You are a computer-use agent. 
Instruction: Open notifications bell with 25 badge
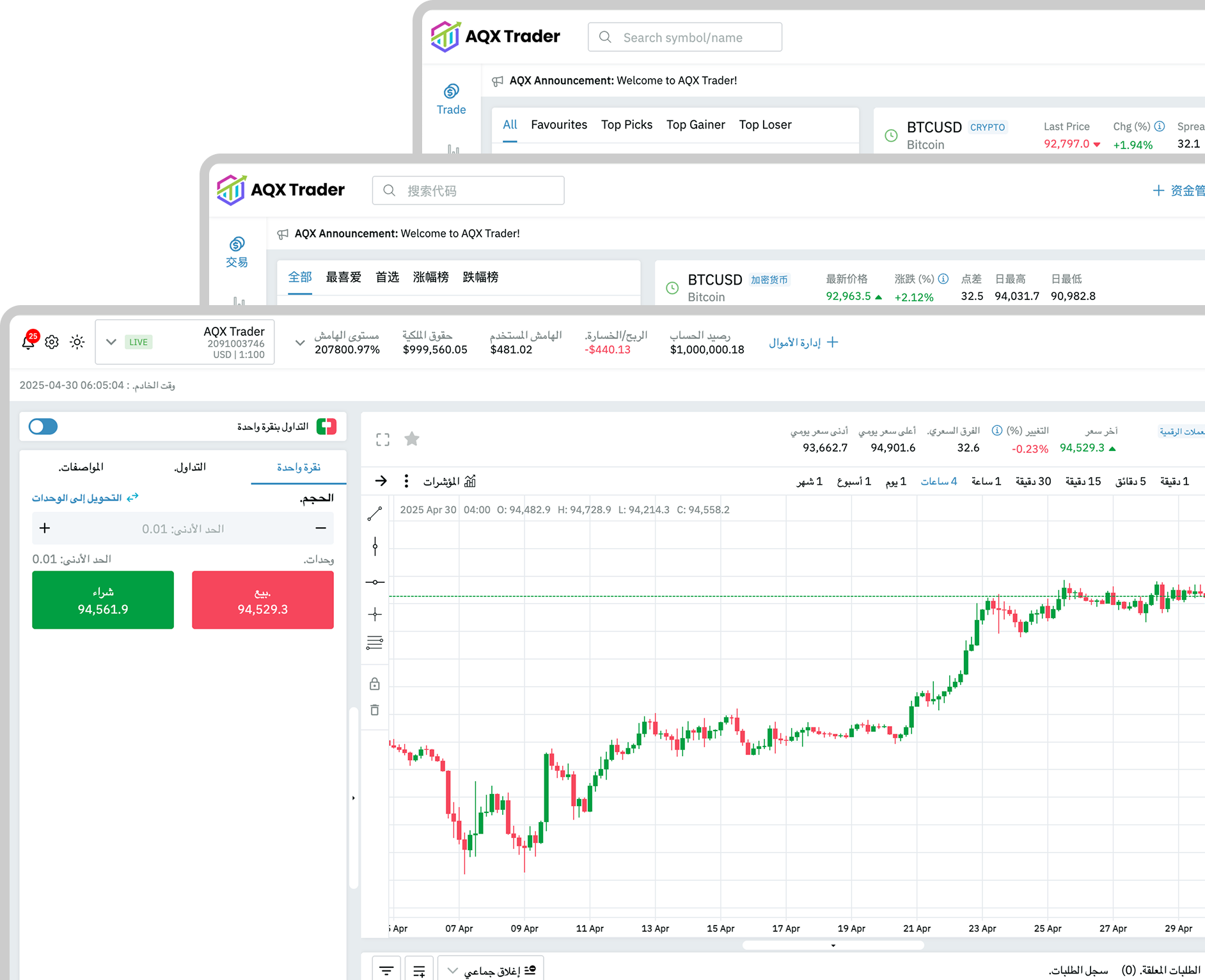[x=29, y=340]
